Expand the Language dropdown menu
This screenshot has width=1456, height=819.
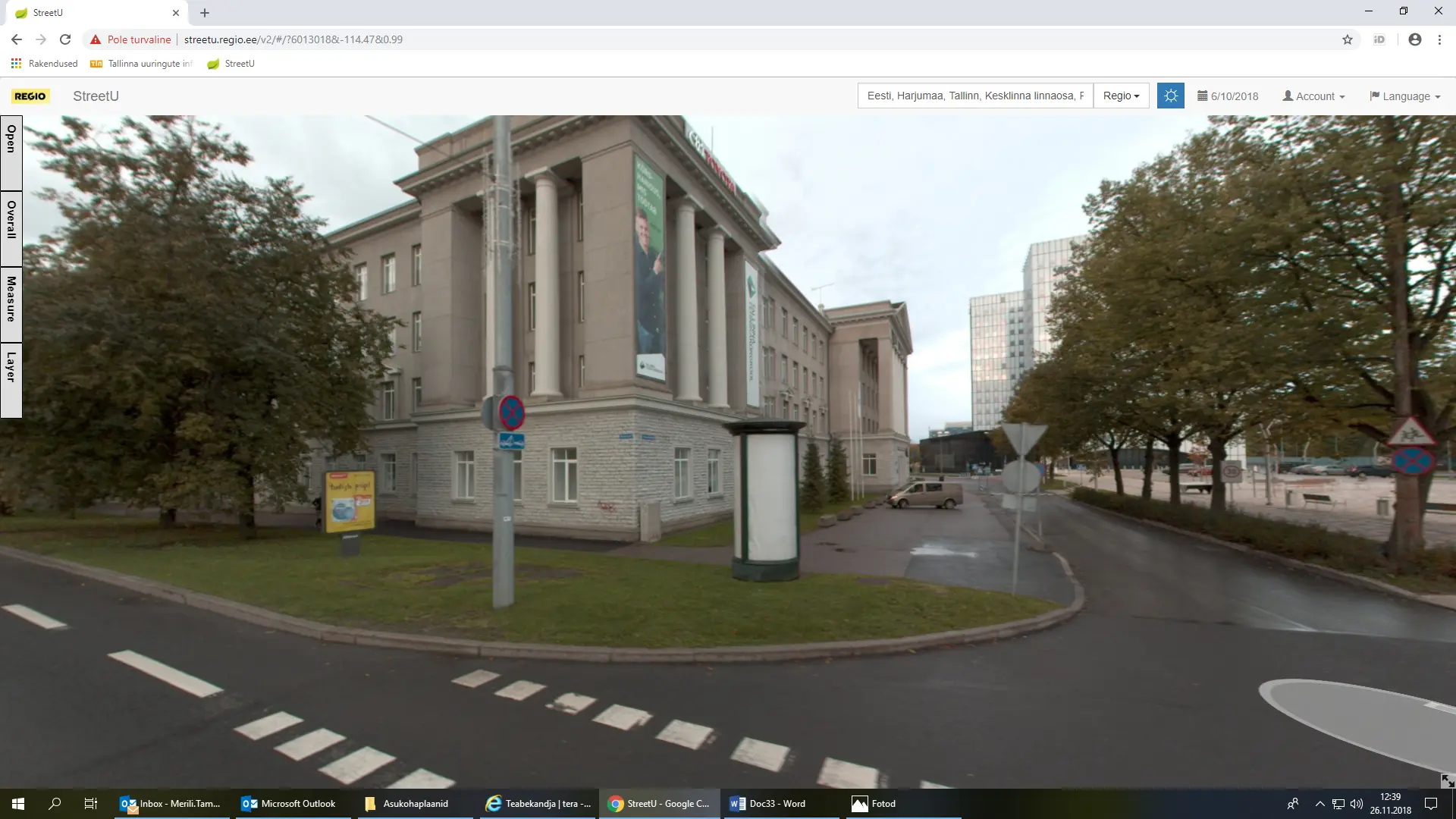point(1404,96)
